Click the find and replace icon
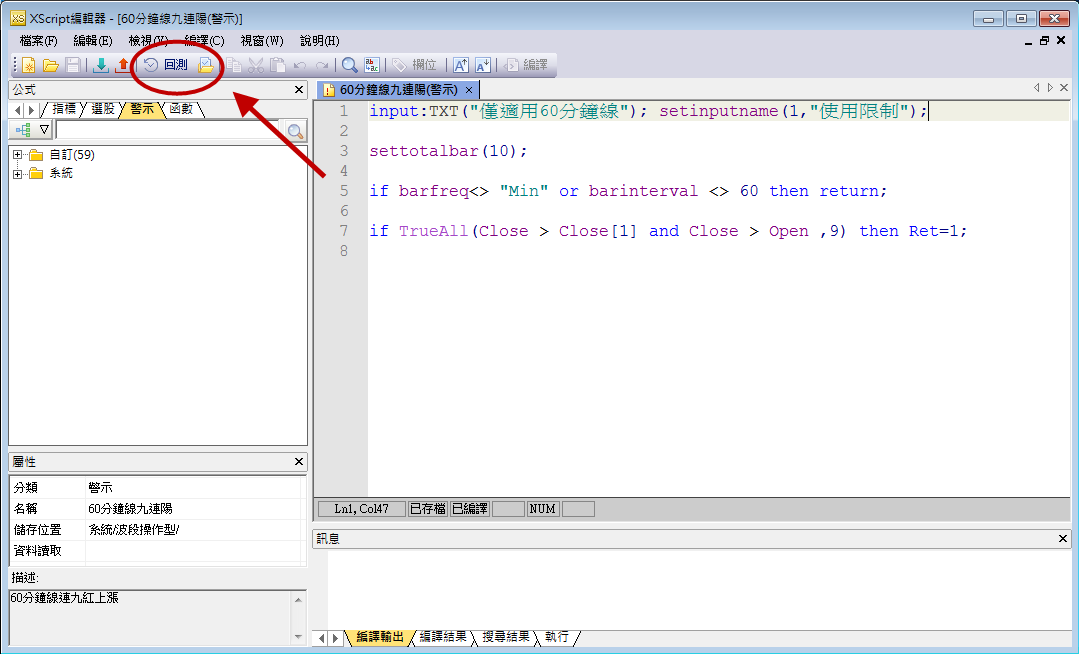This screenshot has height=654, width=1079. tap(372, 65)
